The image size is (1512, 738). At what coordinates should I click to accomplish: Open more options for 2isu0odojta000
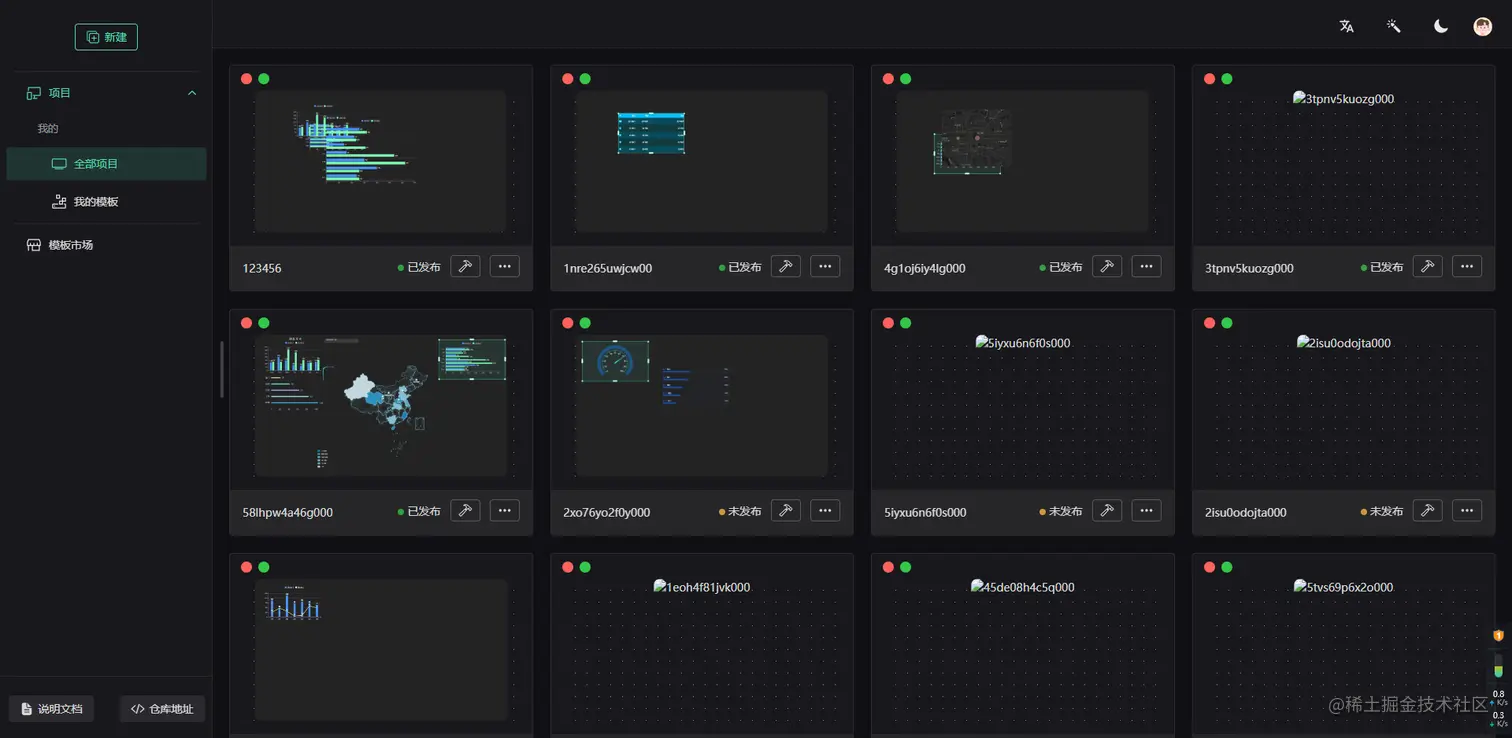click(1467, 510)
